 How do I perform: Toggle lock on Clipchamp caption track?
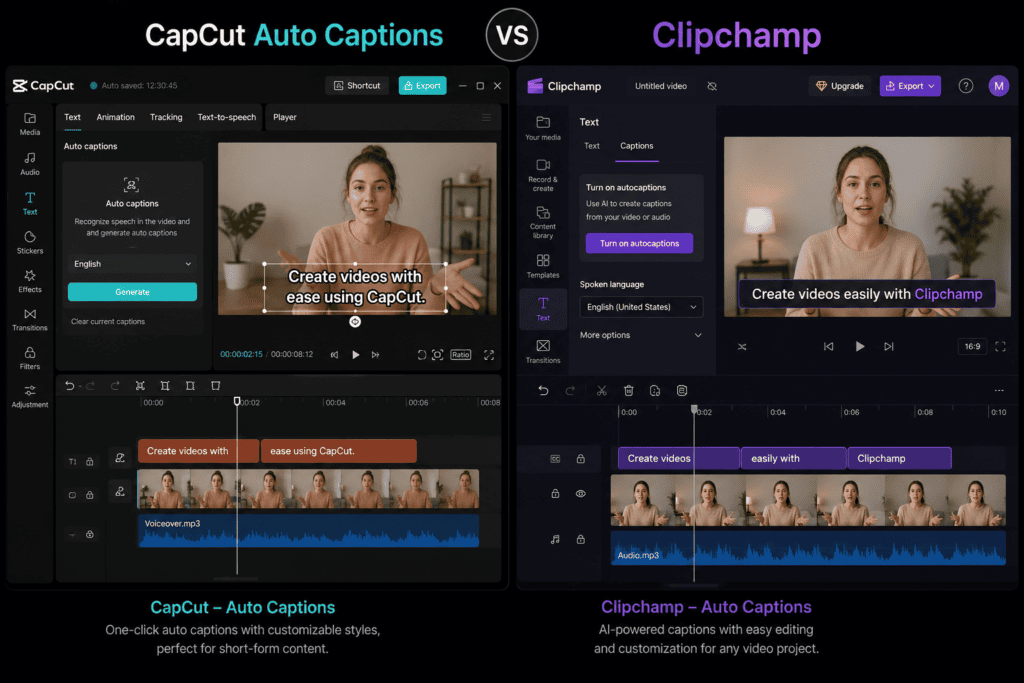coord(581,458)
